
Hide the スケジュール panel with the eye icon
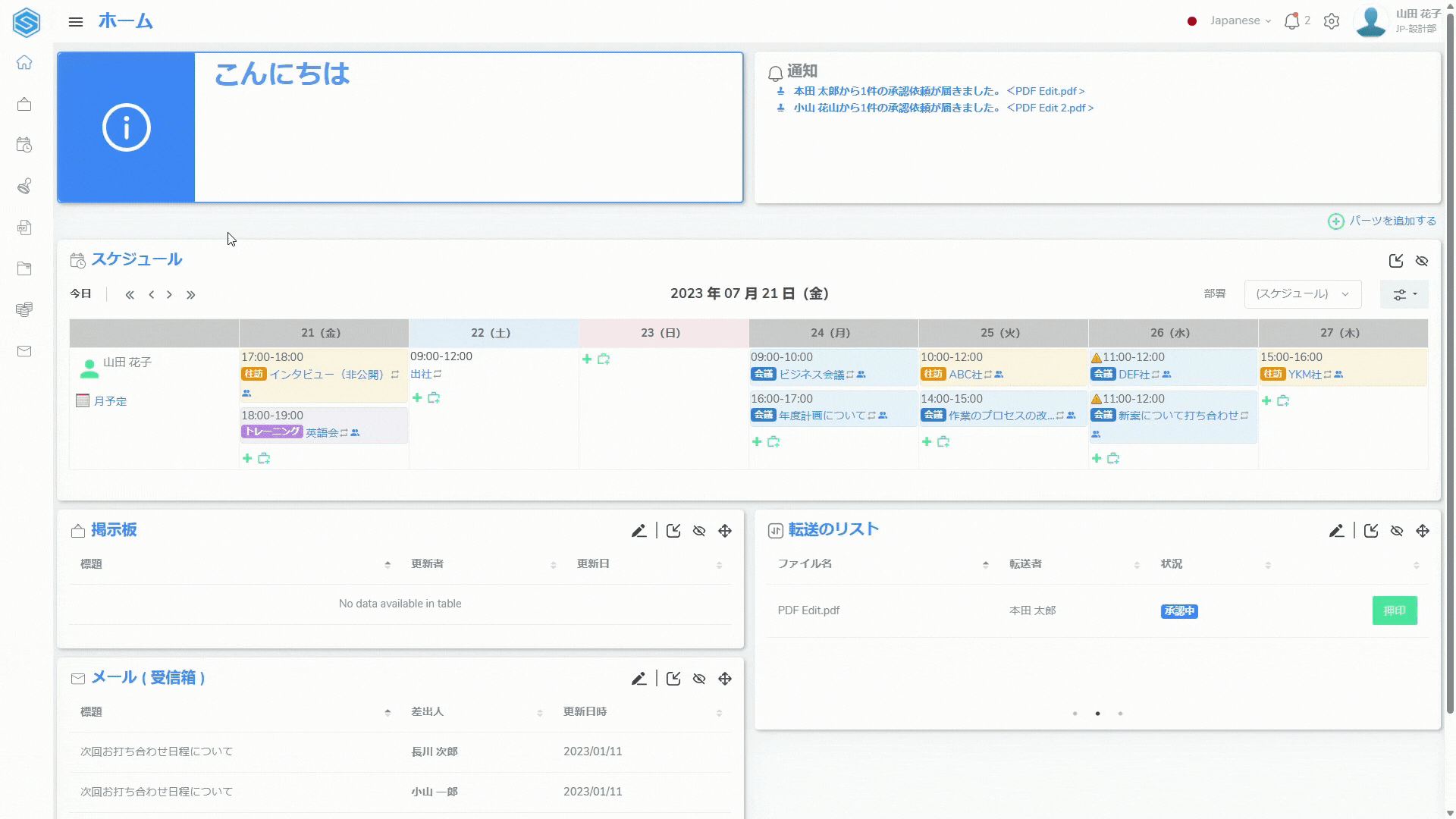point(1422,261)
